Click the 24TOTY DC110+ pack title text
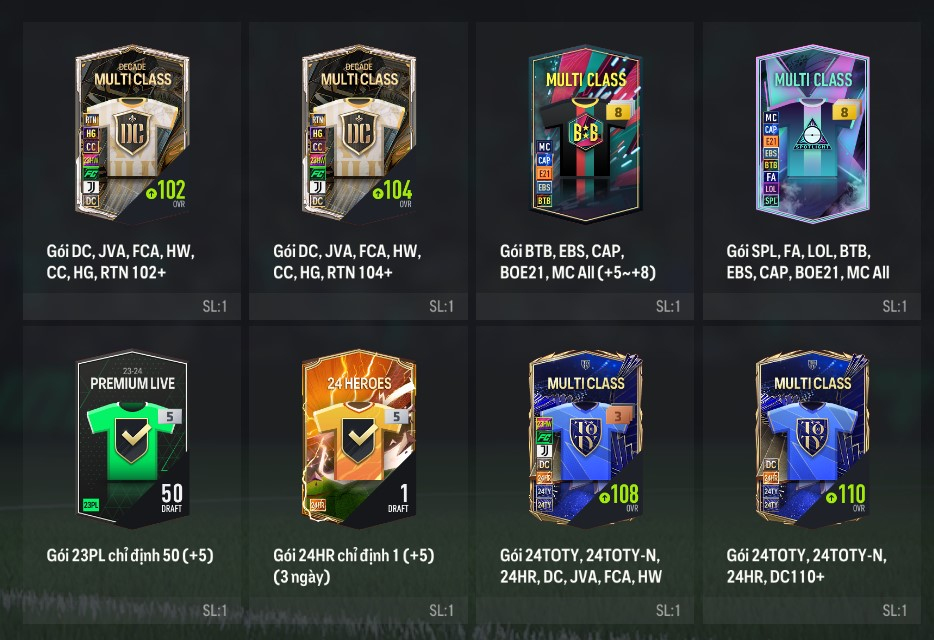This screenshot has width=934, height=640. click(807, 566)
